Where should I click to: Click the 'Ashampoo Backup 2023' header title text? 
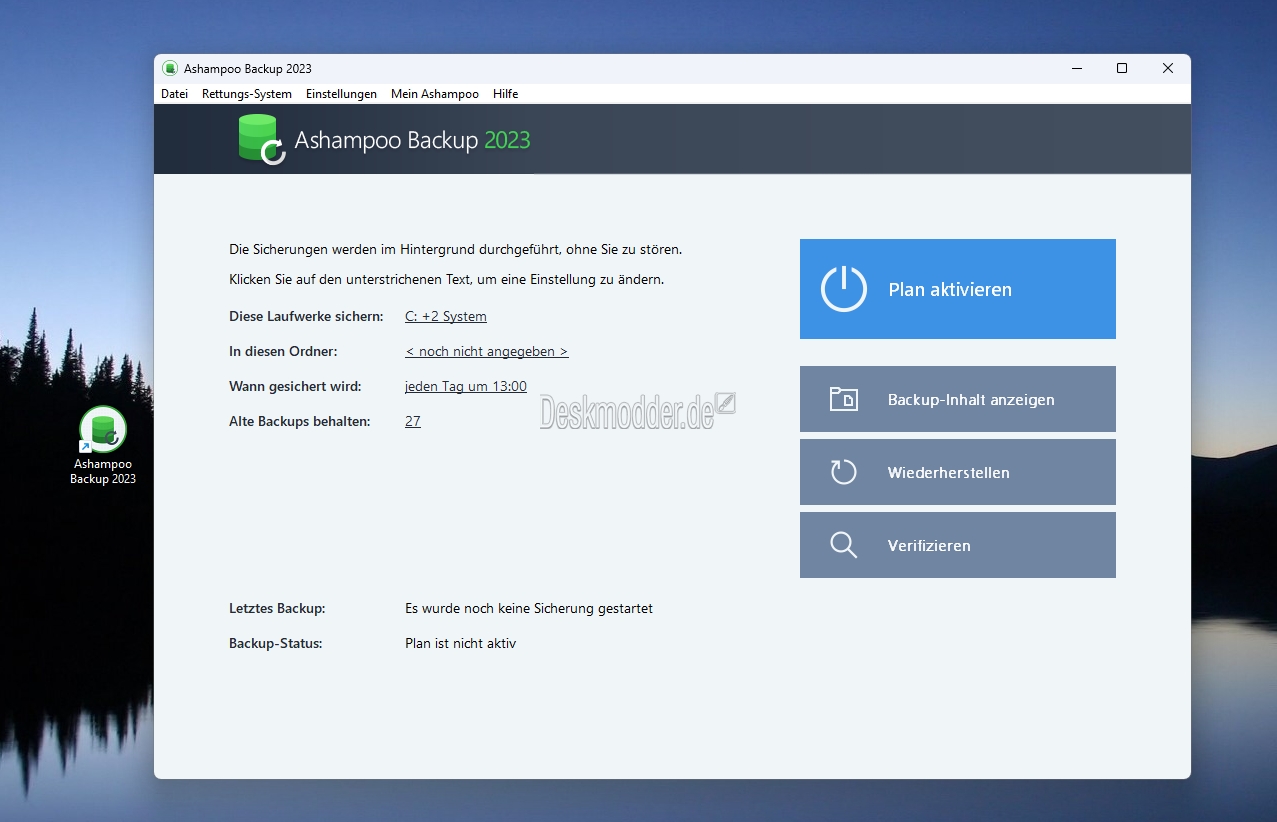pos(412,140)
